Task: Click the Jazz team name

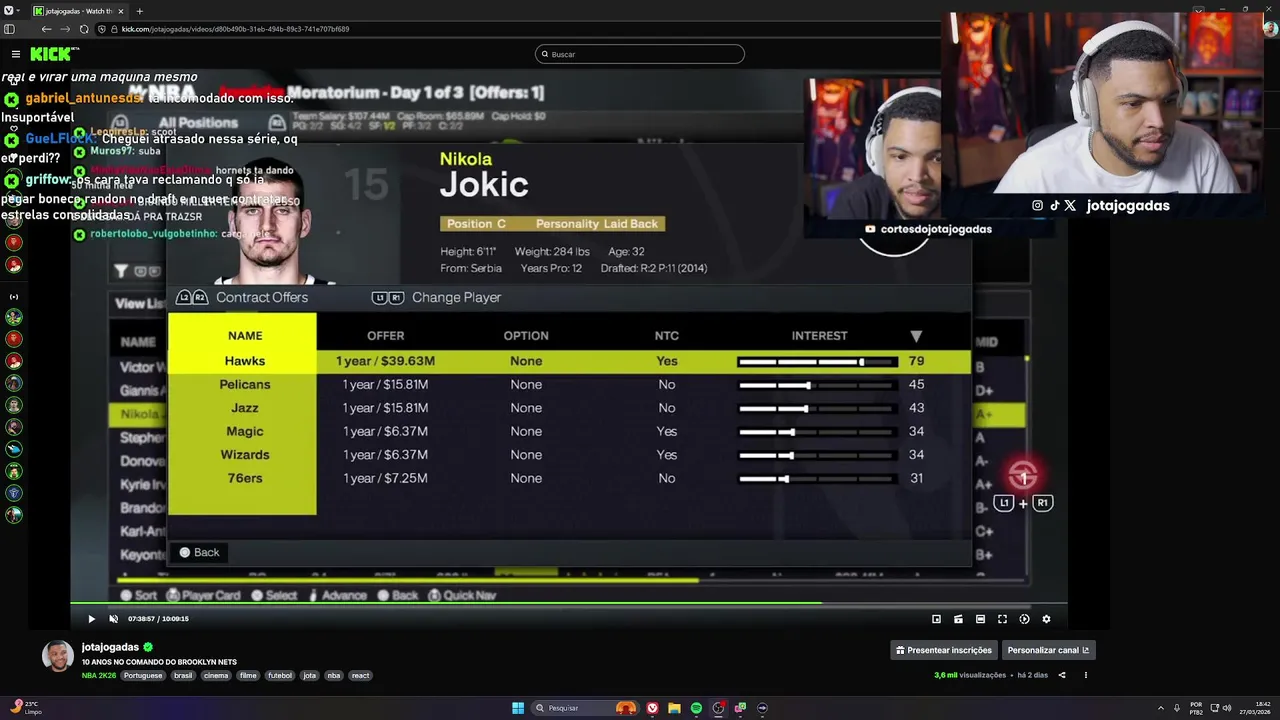Action: 245,408
